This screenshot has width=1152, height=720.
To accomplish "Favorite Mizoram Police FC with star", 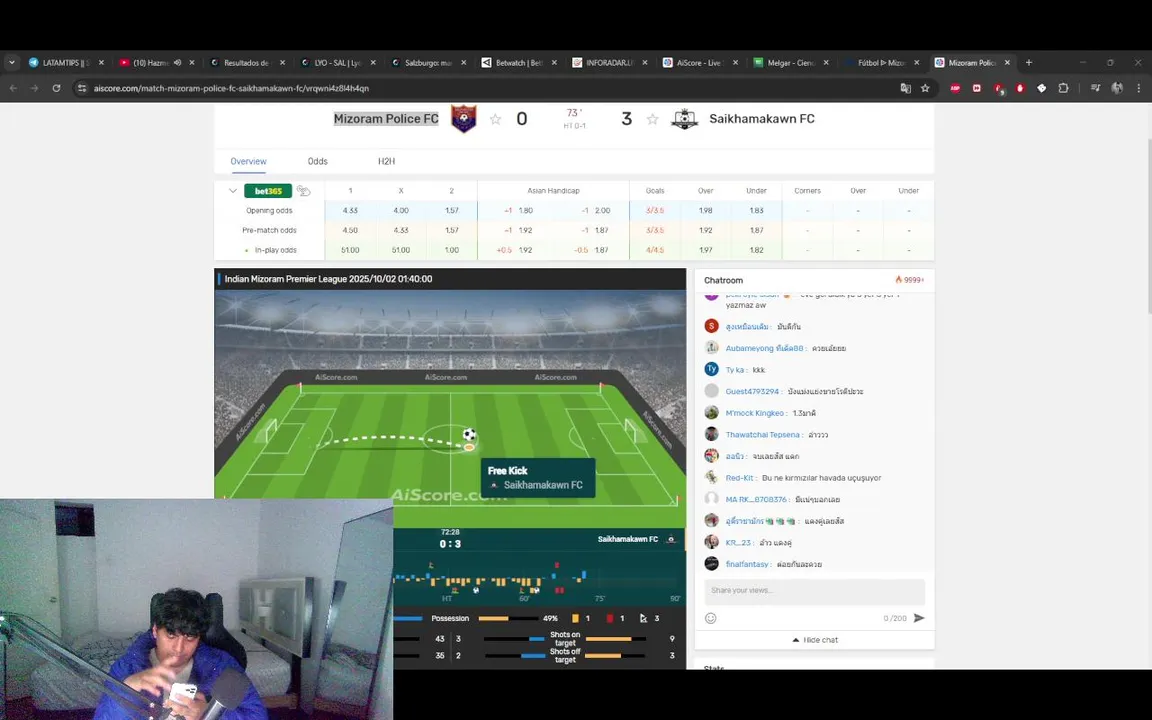I will coord(495,119).
